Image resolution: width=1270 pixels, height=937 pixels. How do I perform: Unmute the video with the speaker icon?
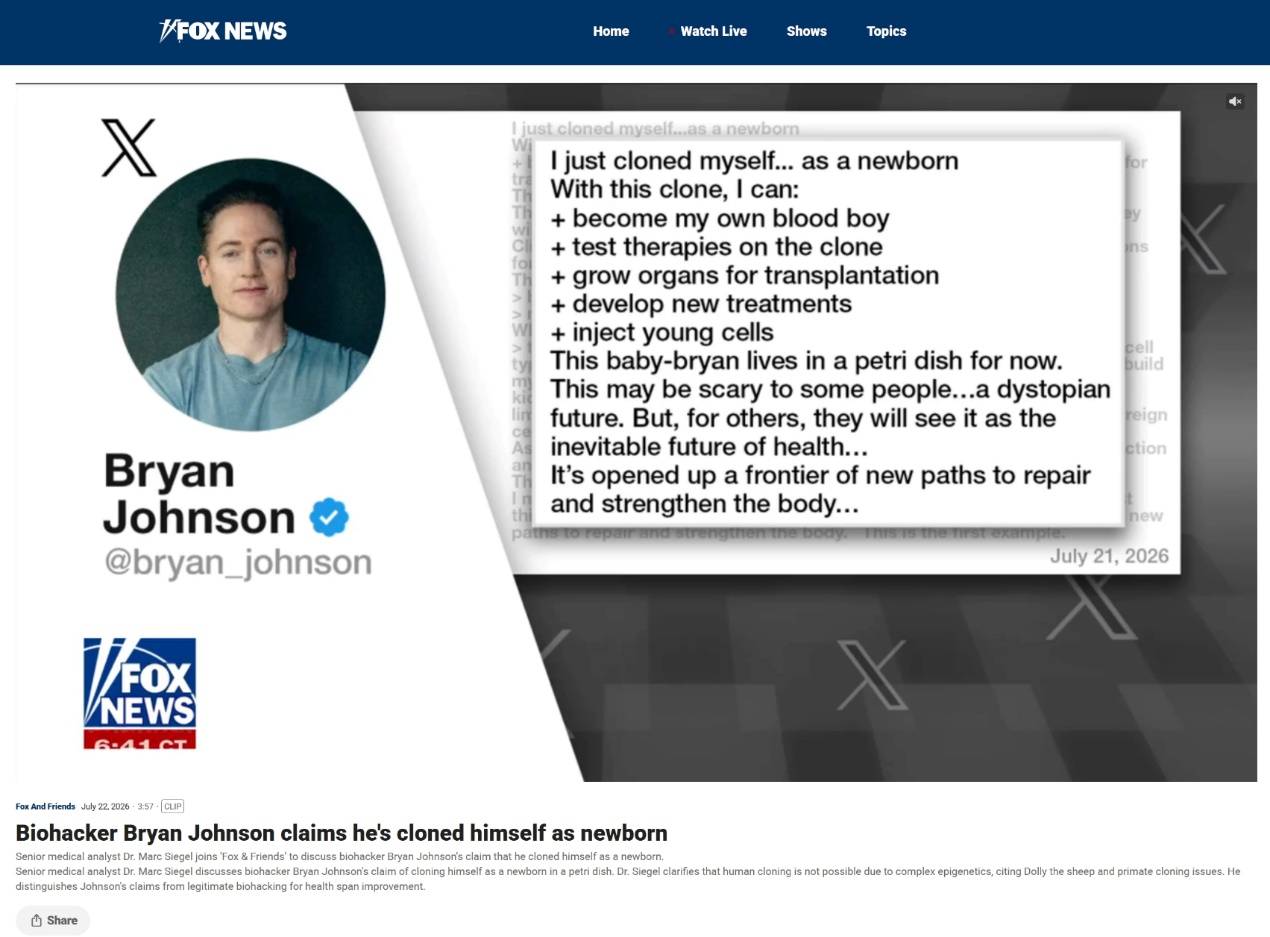click(x=1235, y=101)
